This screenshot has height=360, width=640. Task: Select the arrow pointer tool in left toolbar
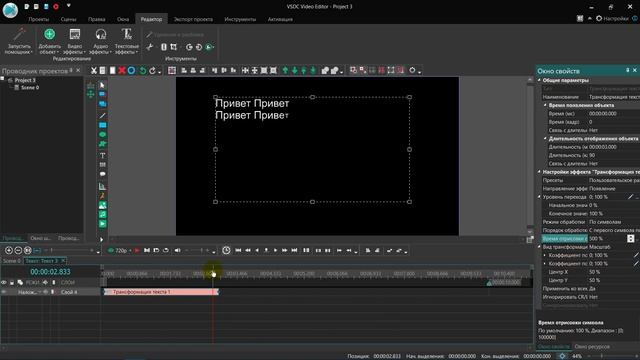[x=102, y=85]
